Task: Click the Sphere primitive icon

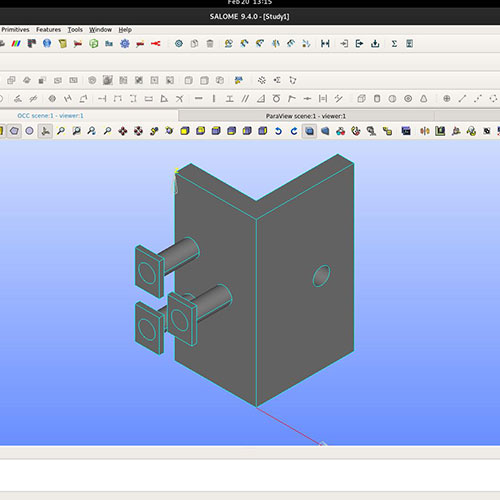Action: tap(392, 99)
